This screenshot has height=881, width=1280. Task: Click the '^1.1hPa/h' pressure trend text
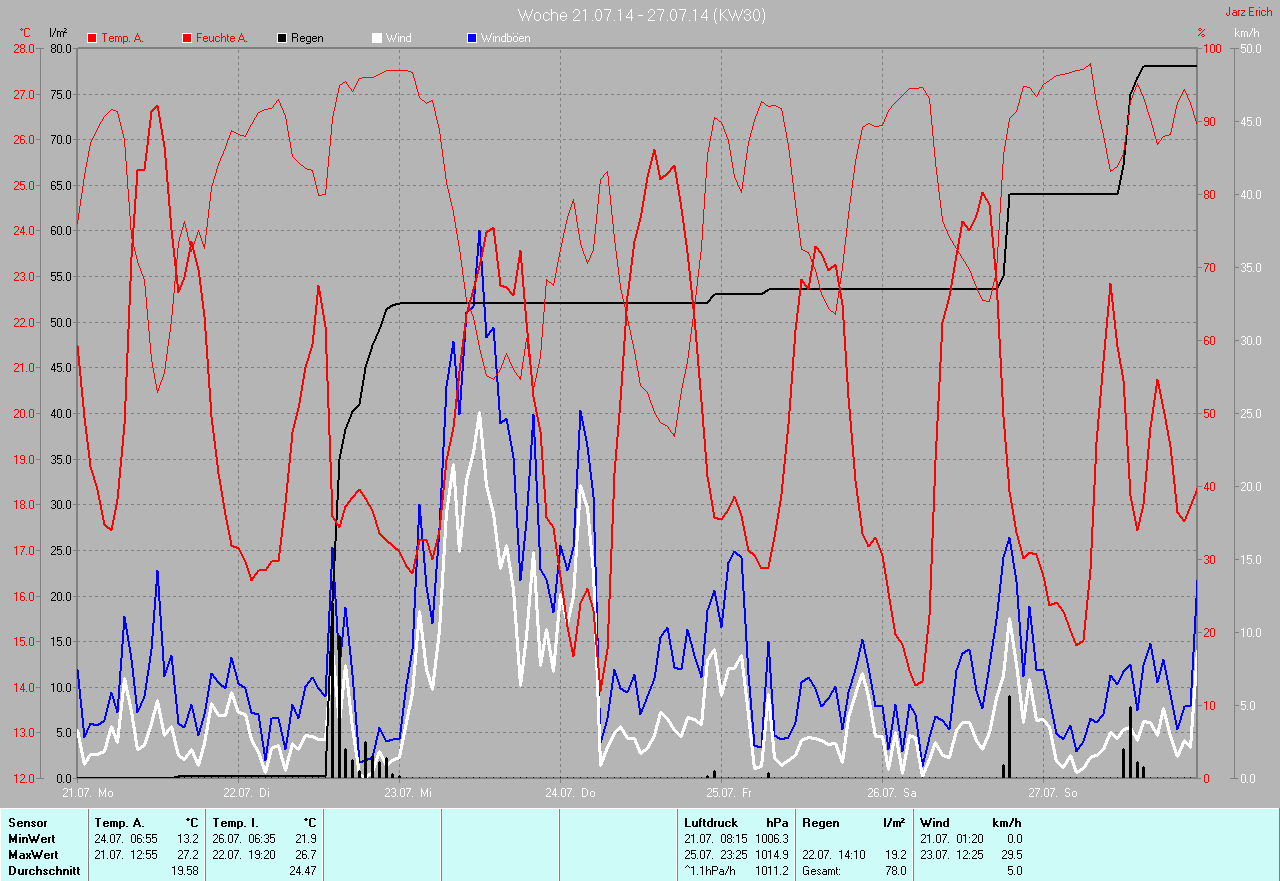tap(712, 871)
